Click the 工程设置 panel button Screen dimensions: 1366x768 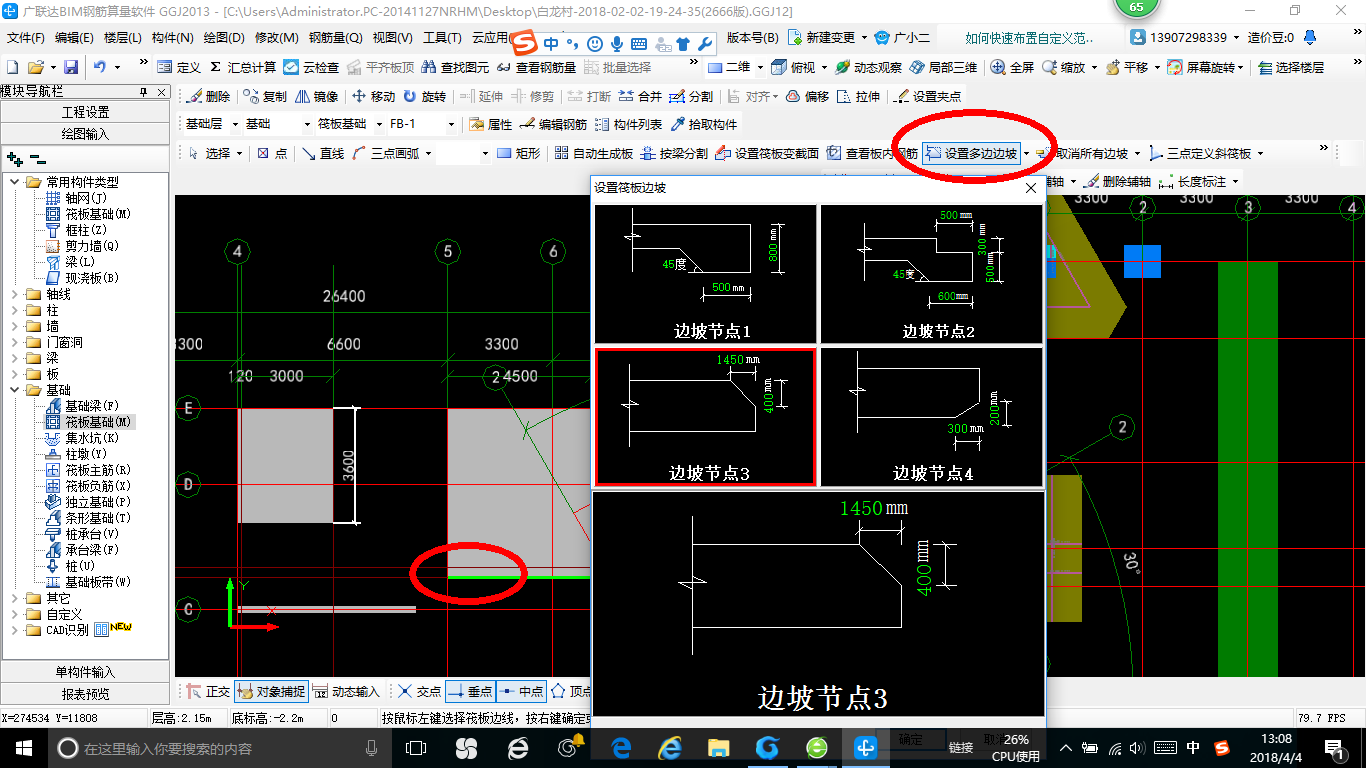pyautogui.click(x=85, y=112)
